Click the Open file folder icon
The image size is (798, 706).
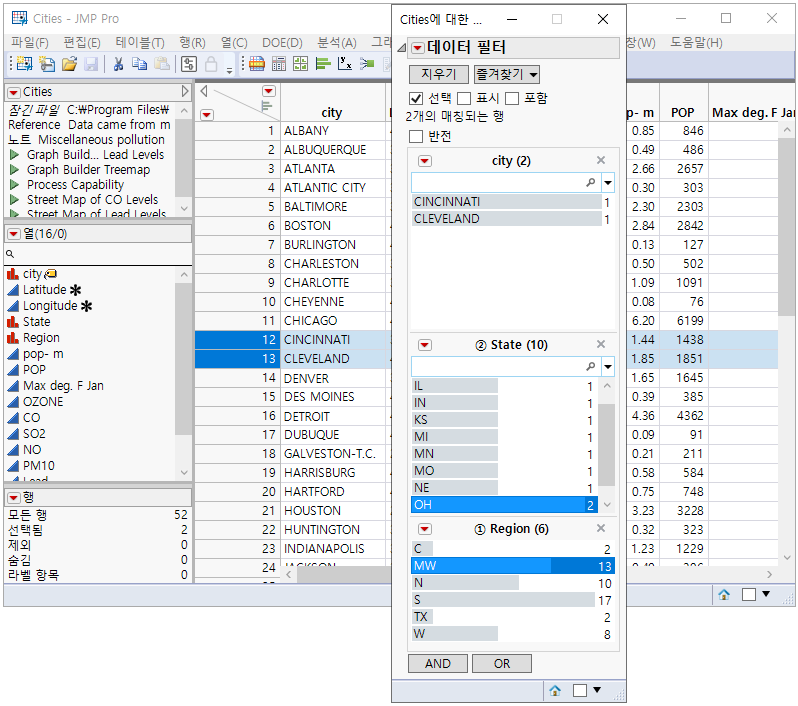pyautogui.click(x=69, y=64)
